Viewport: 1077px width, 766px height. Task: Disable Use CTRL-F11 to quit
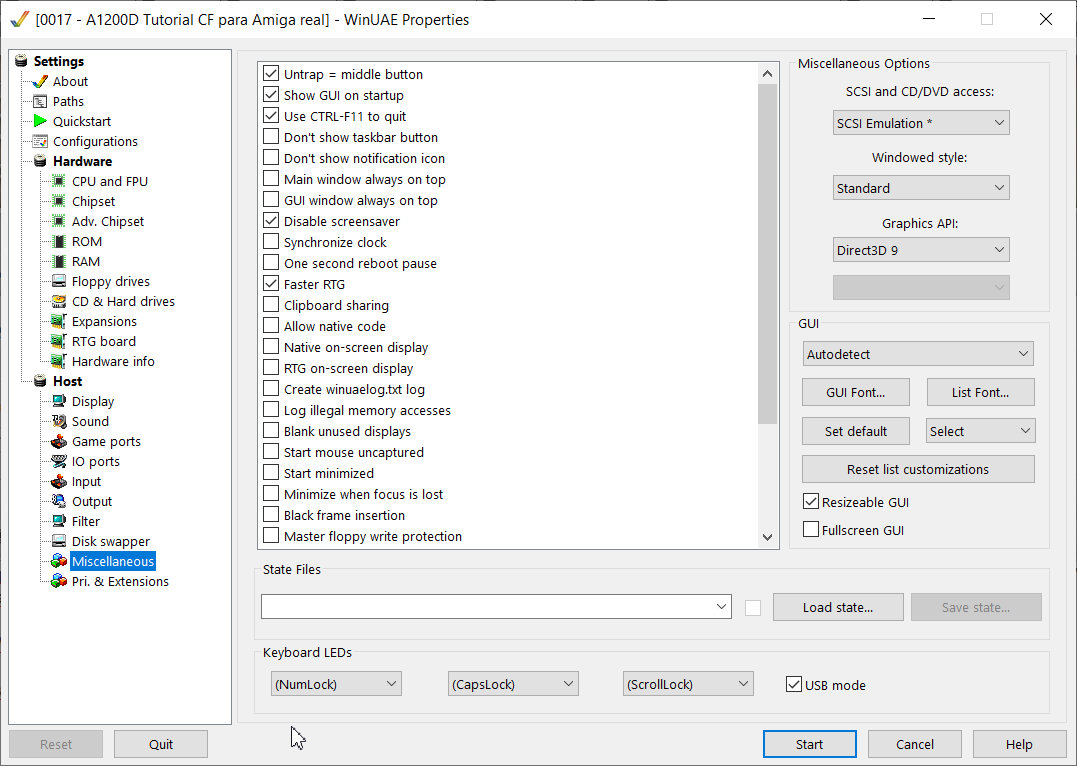click(271, 115)
